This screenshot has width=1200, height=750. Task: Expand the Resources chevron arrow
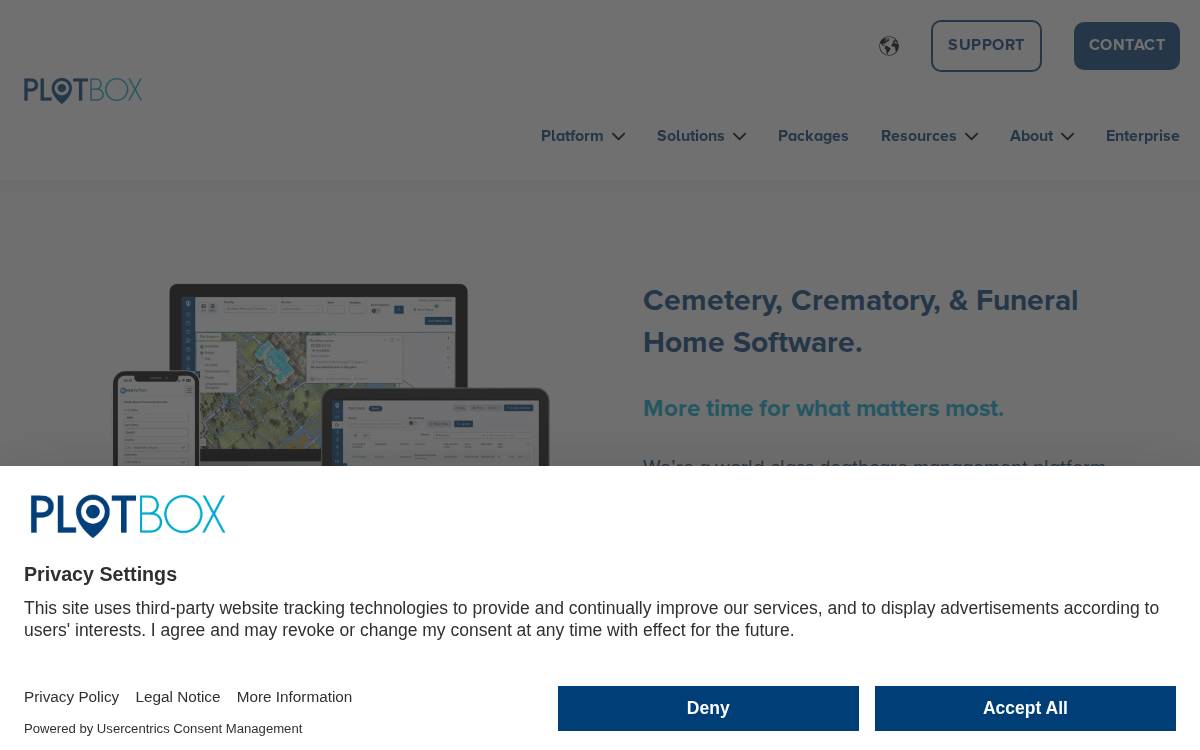pyautogui.click(x=971, y=137)
